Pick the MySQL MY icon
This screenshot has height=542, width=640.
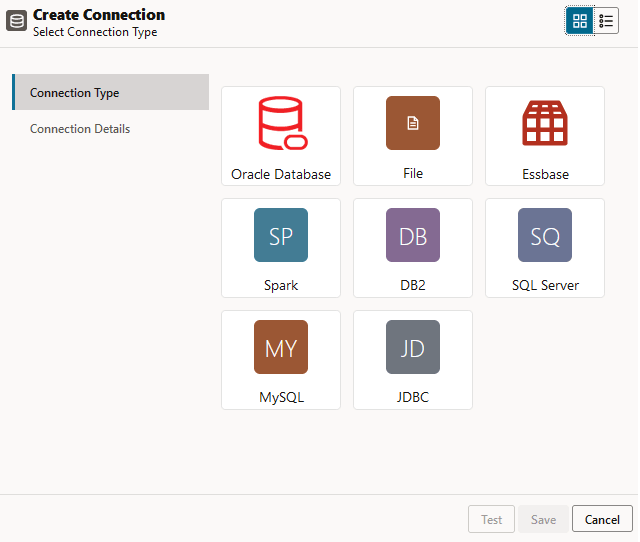281,347
